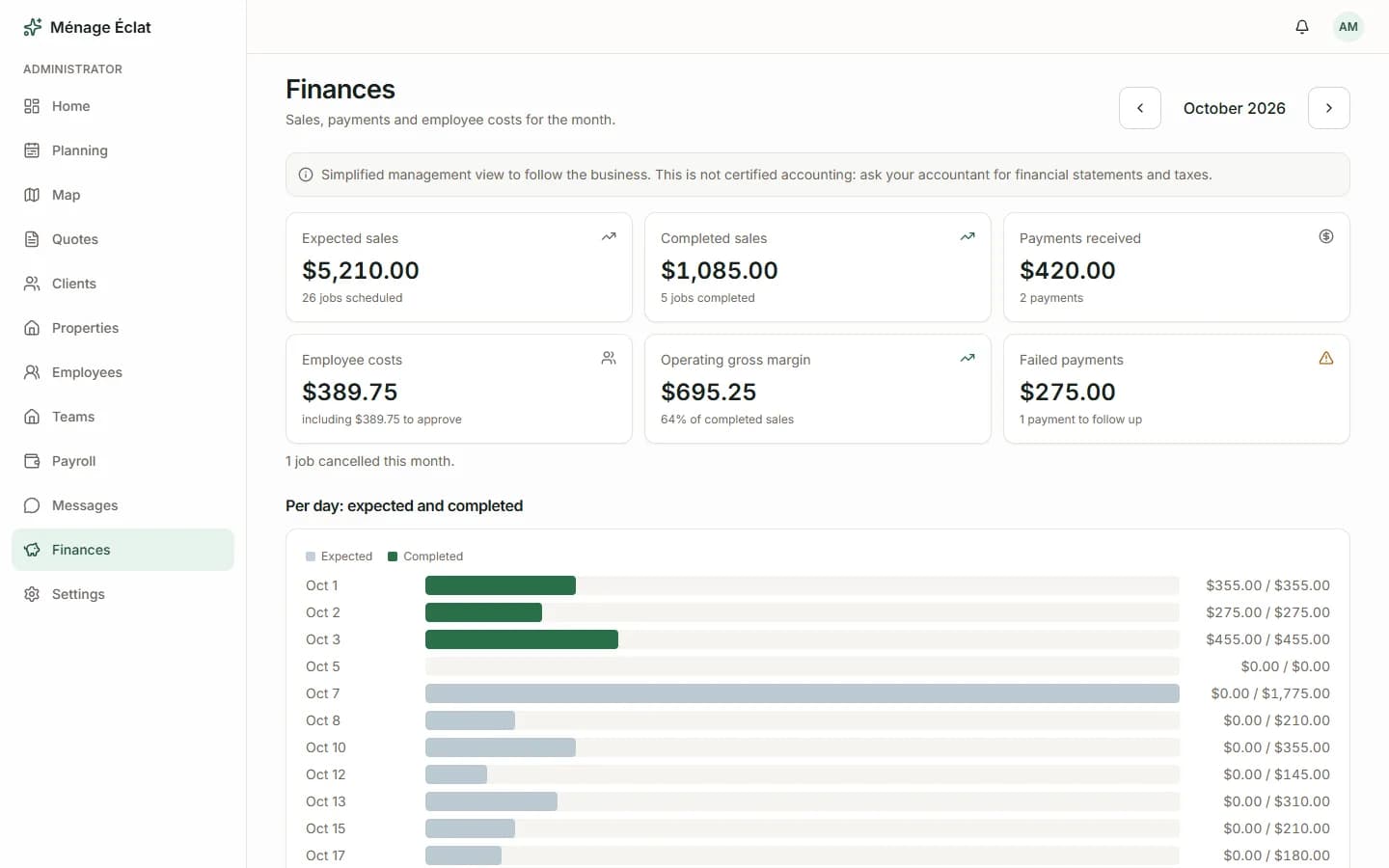Image resolution: width=1389 pixels, height=868 pixels.
Task: Open the Payroll section
Action: point(123,461)
